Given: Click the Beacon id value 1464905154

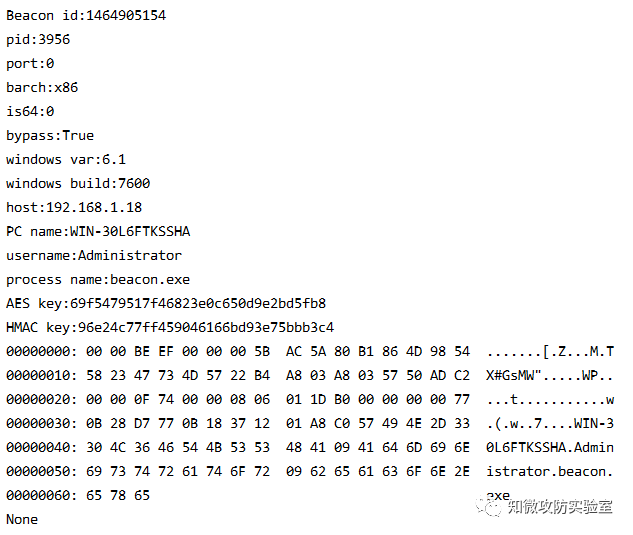Looking at the screenshot, I should point(126,15).
